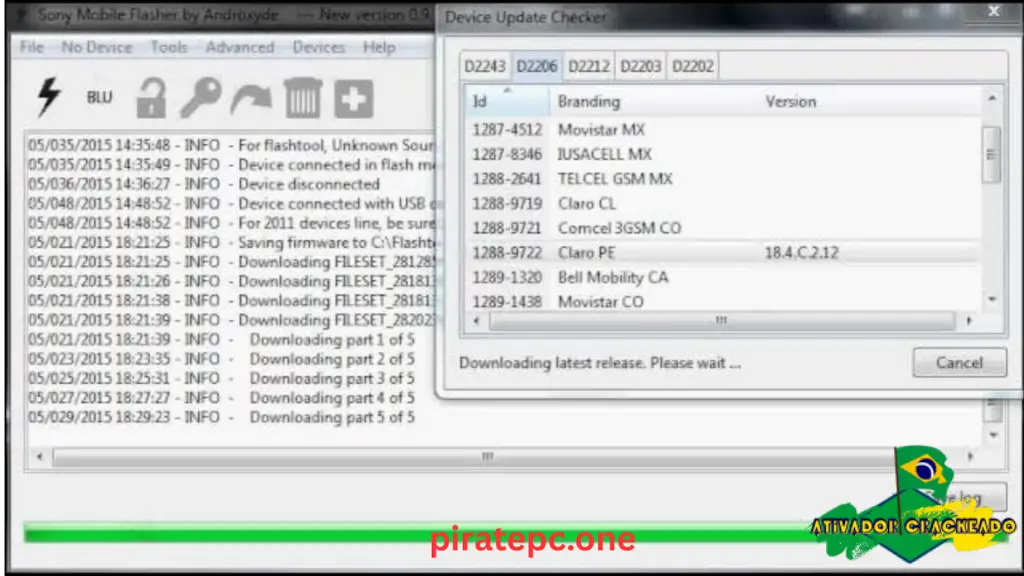Sort the list by Id column
Screen dimensions: 1024x576
(x=507, y=101)
